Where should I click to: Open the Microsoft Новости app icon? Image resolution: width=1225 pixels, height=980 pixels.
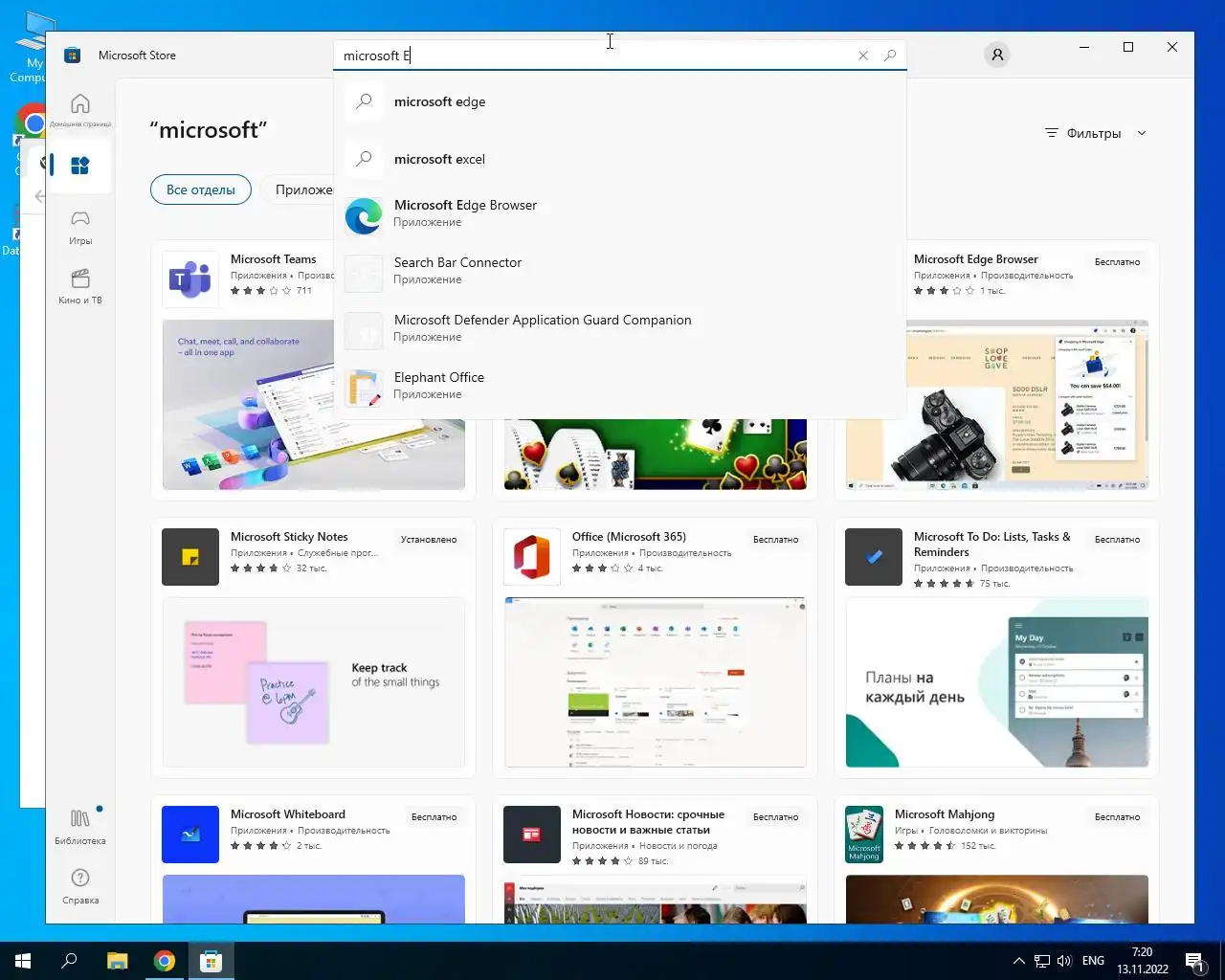532,835
